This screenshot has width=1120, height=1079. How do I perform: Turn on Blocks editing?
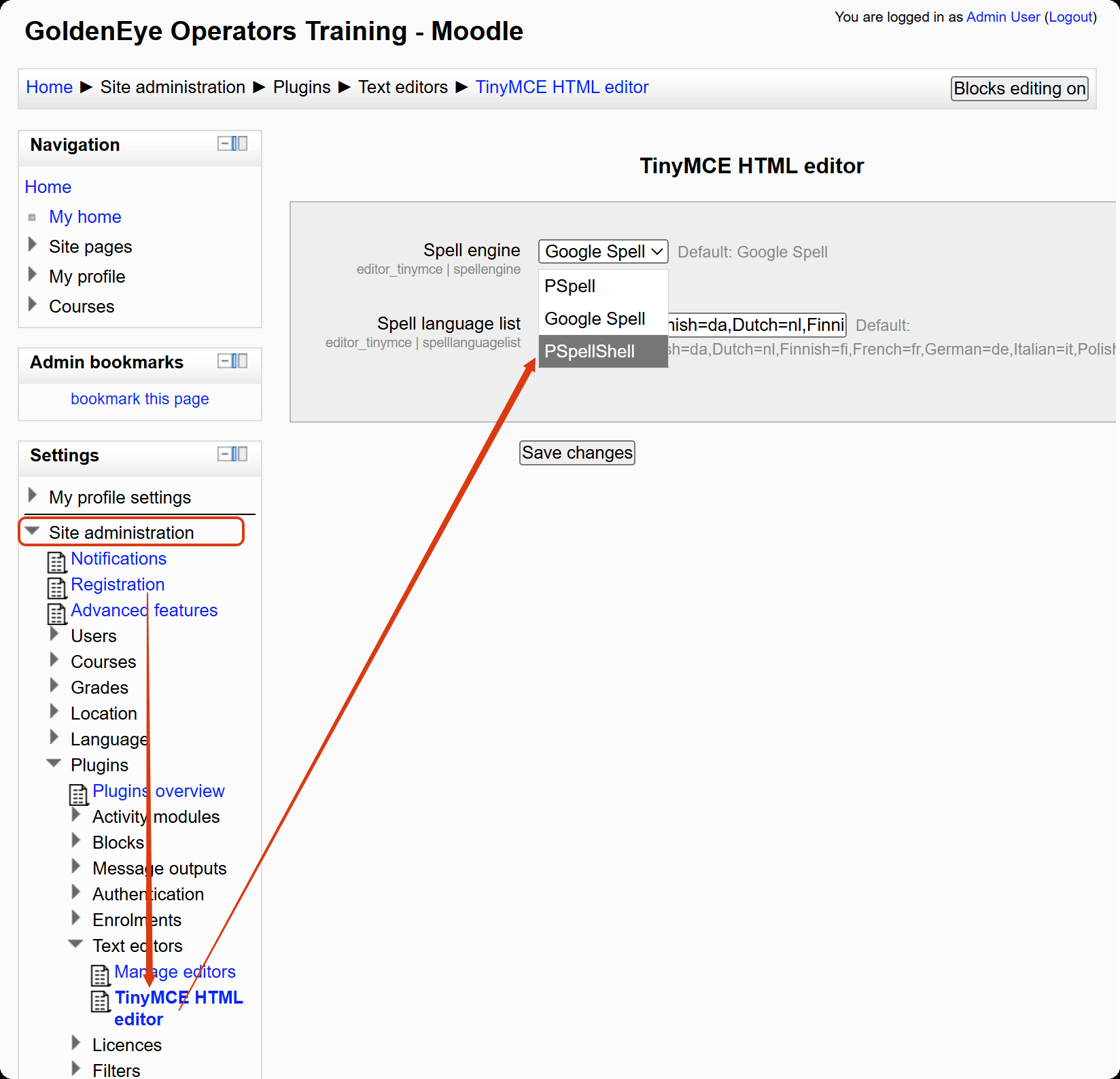[1019, 88]
